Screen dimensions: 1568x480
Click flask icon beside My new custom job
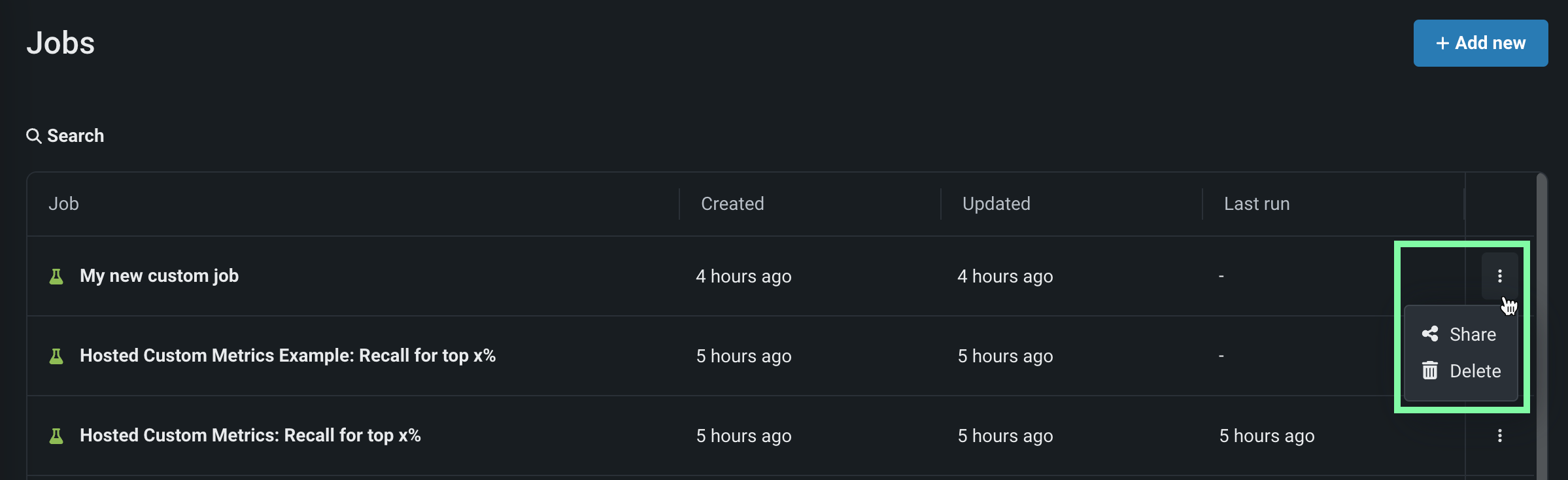[x=57, y=277]
